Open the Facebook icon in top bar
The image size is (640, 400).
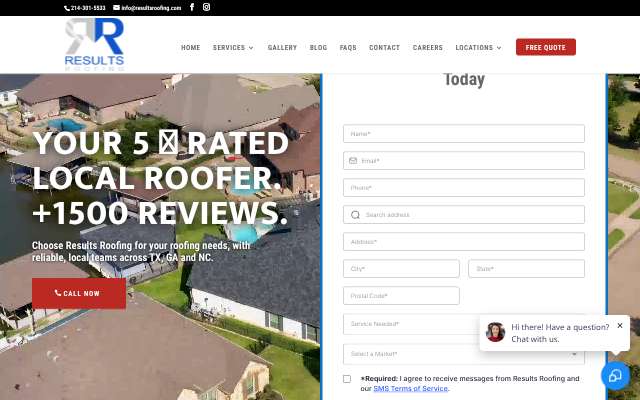[x=192, y=7]
